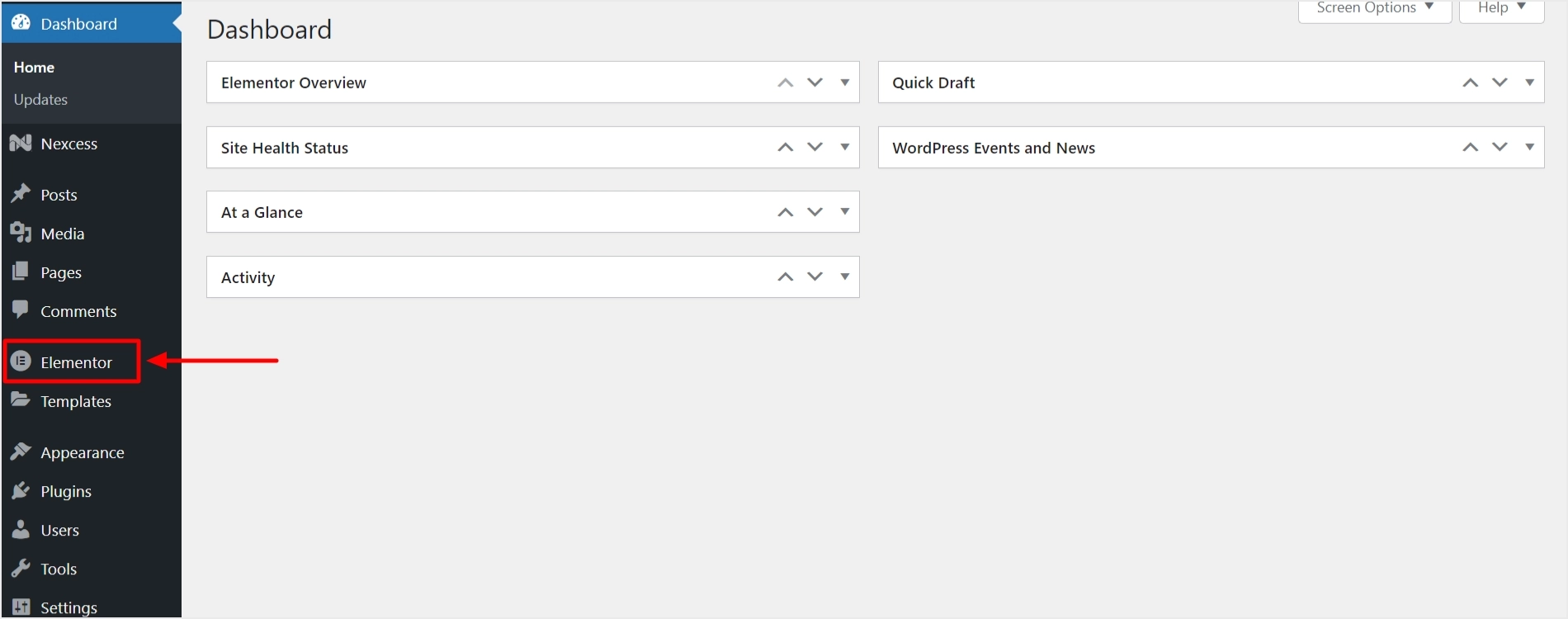
Task: Open the Users menu label
Action: (x=60, y=530)
